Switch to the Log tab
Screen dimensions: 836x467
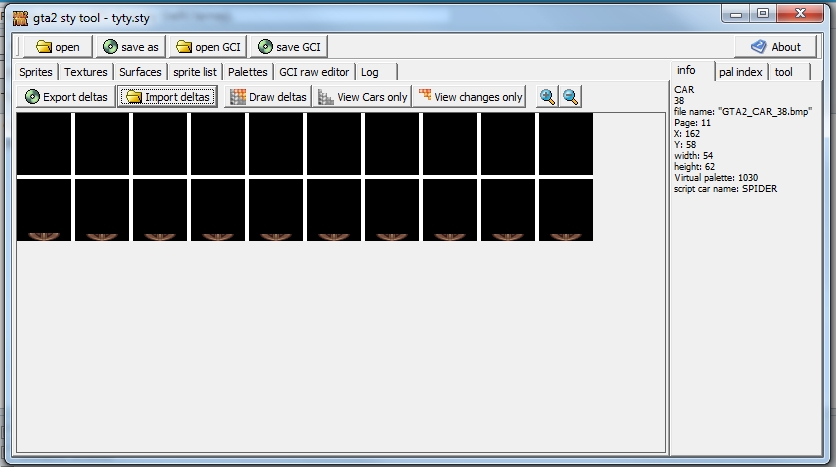pyautogui.click(x=370, y=72)
